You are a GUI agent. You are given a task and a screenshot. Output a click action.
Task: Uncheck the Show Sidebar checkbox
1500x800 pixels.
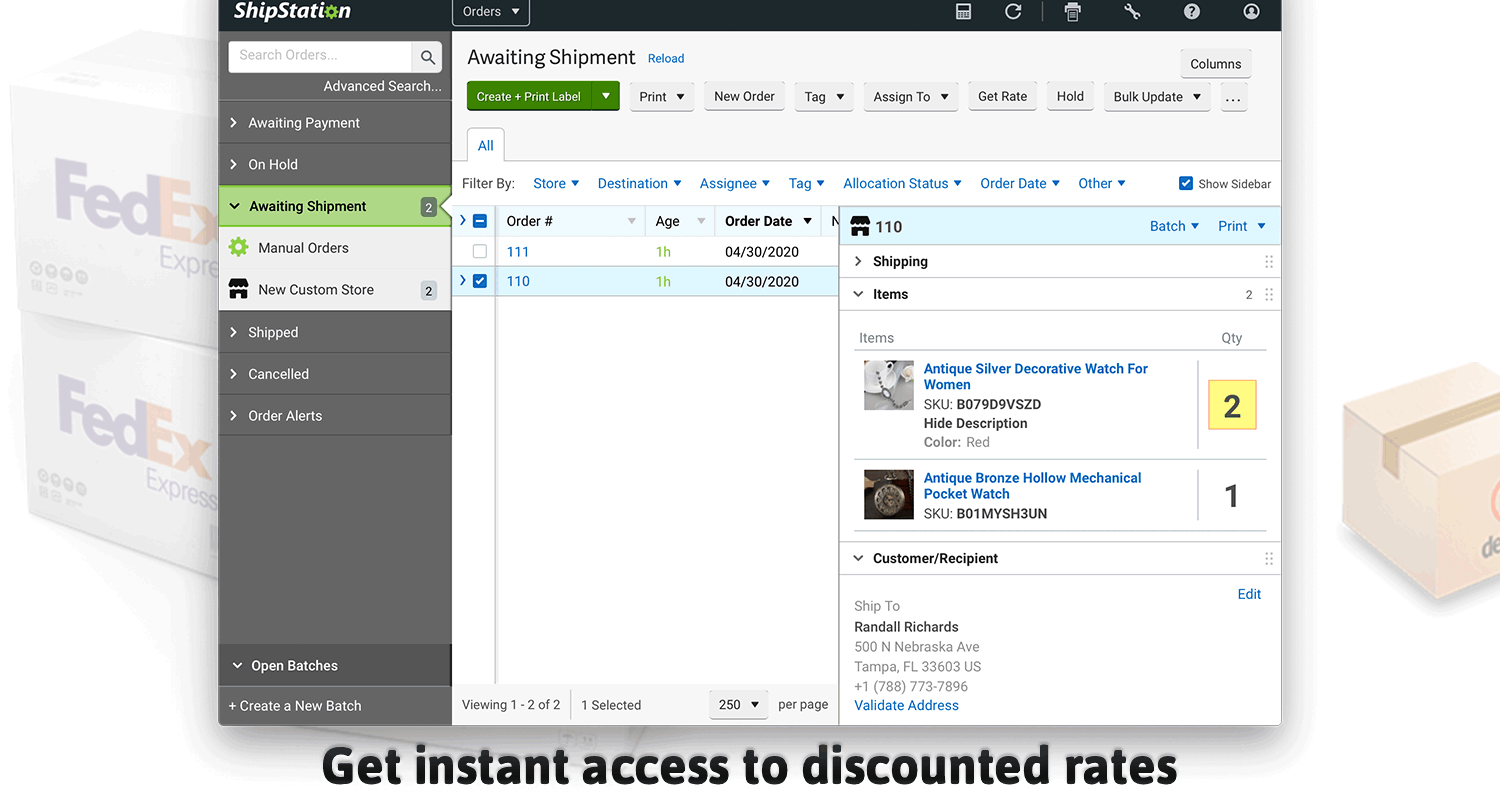[x=1186, y=183]
